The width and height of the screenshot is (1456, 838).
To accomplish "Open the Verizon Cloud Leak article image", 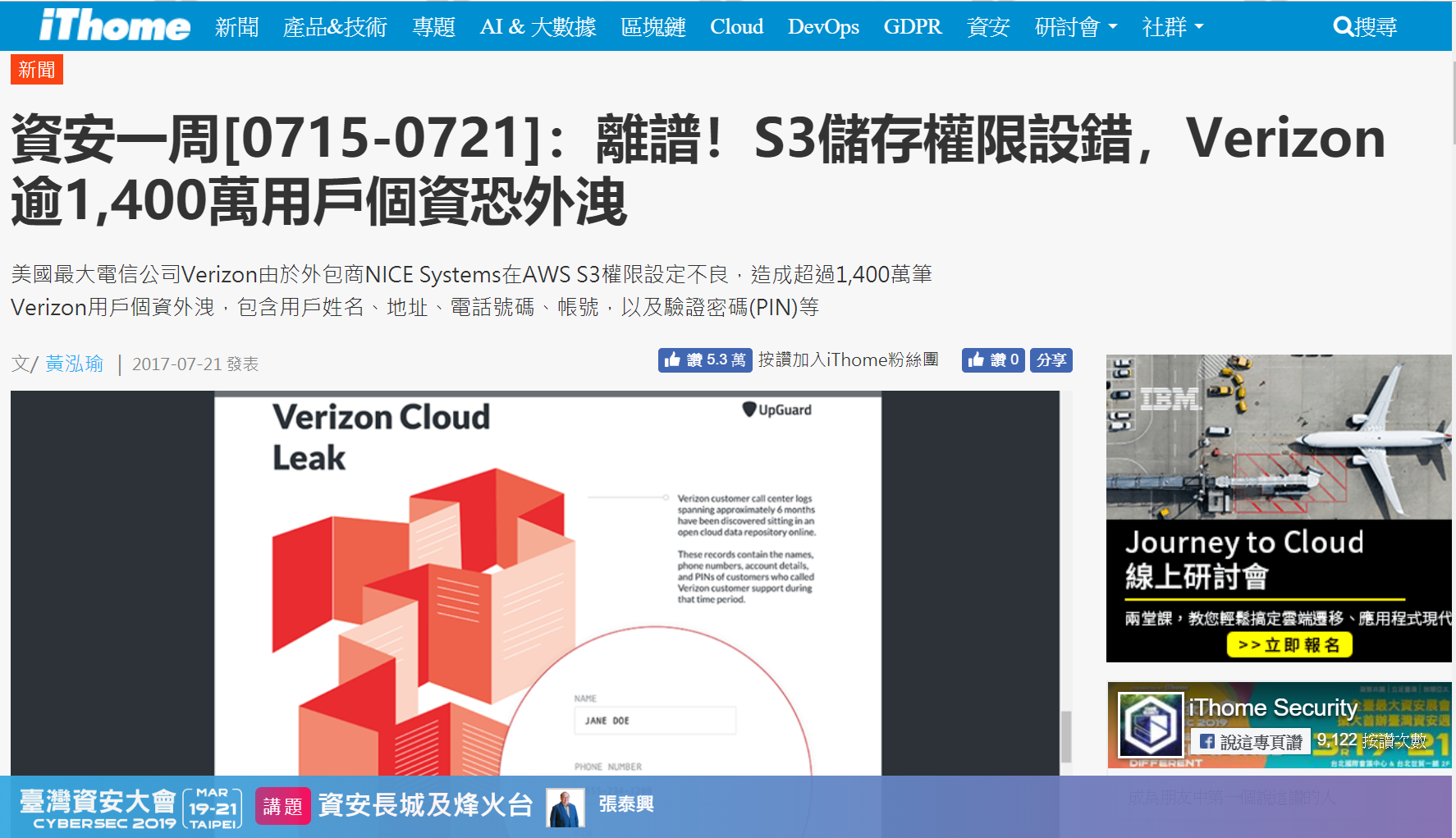I will 535,583.
